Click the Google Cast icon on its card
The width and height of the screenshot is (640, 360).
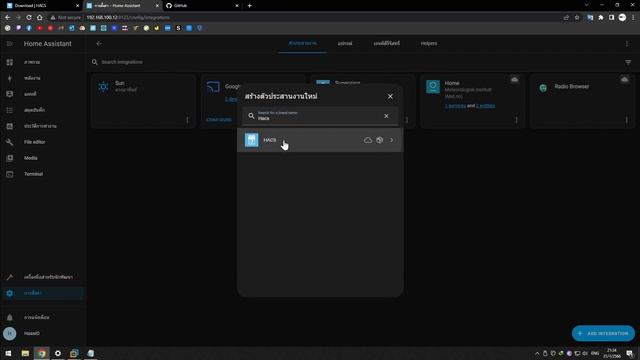click(x=213, y=87)
